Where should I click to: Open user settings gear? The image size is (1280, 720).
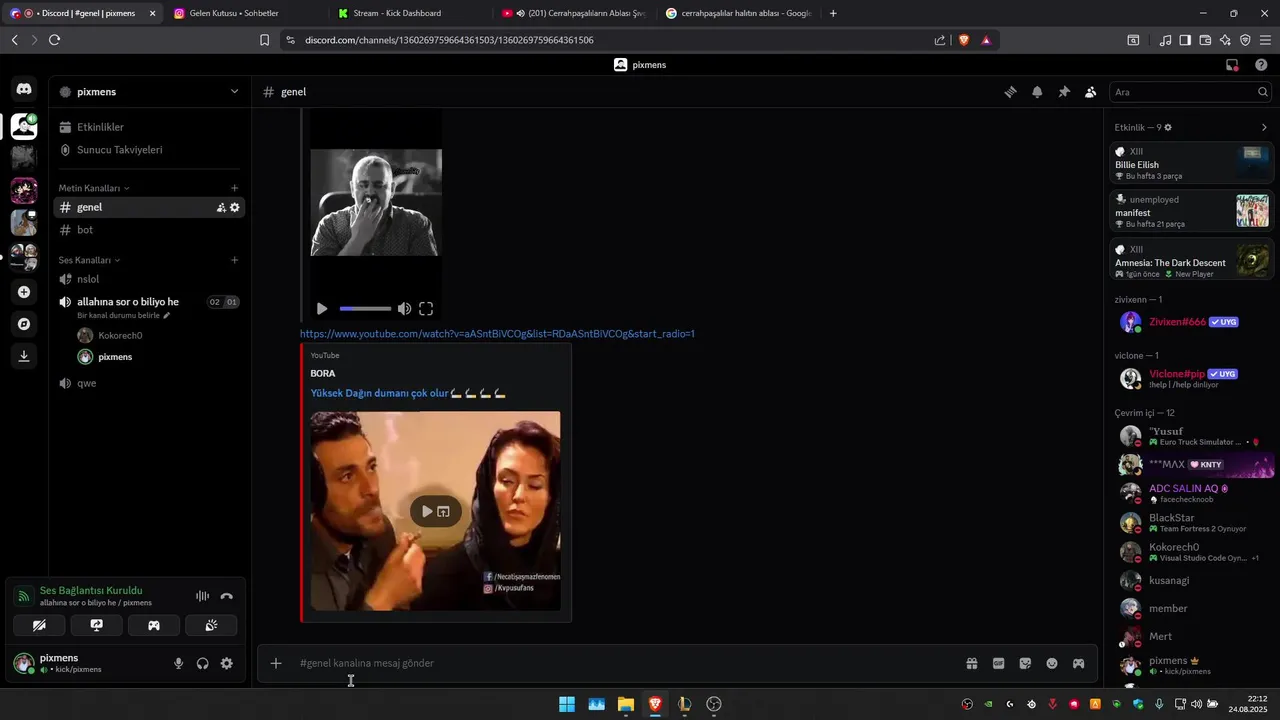click(227, 663)
